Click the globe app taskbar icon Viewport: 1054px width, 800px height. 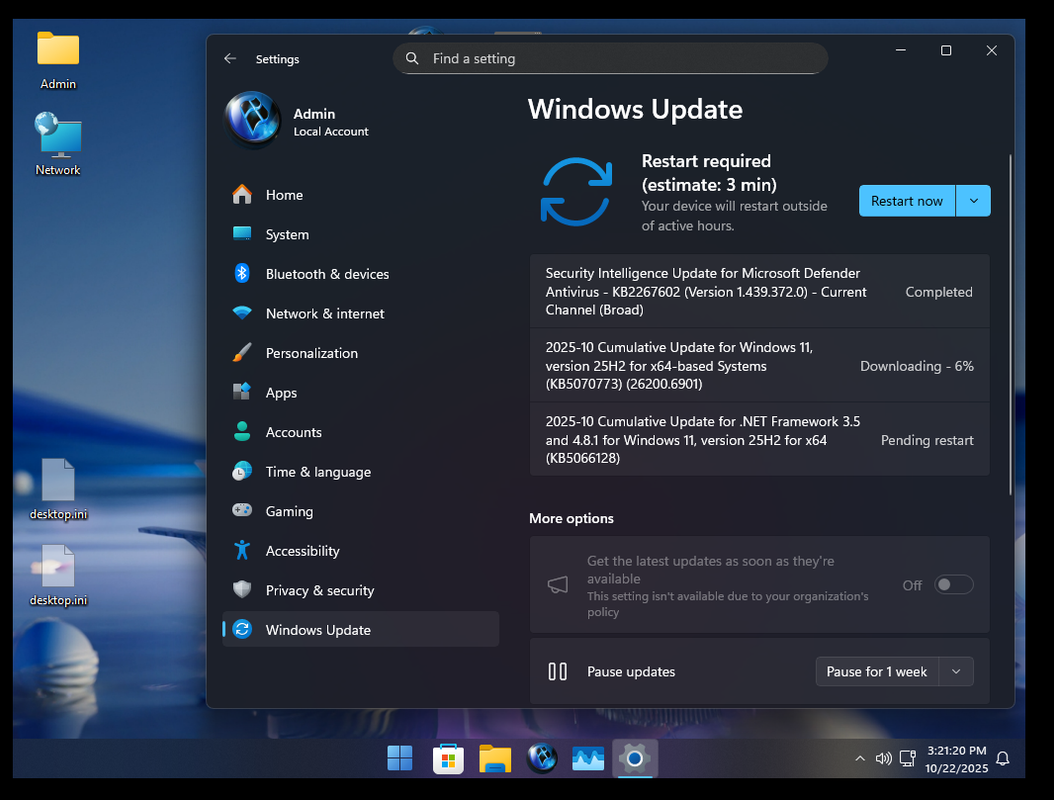pyautogui.click(x=542, y=759)
